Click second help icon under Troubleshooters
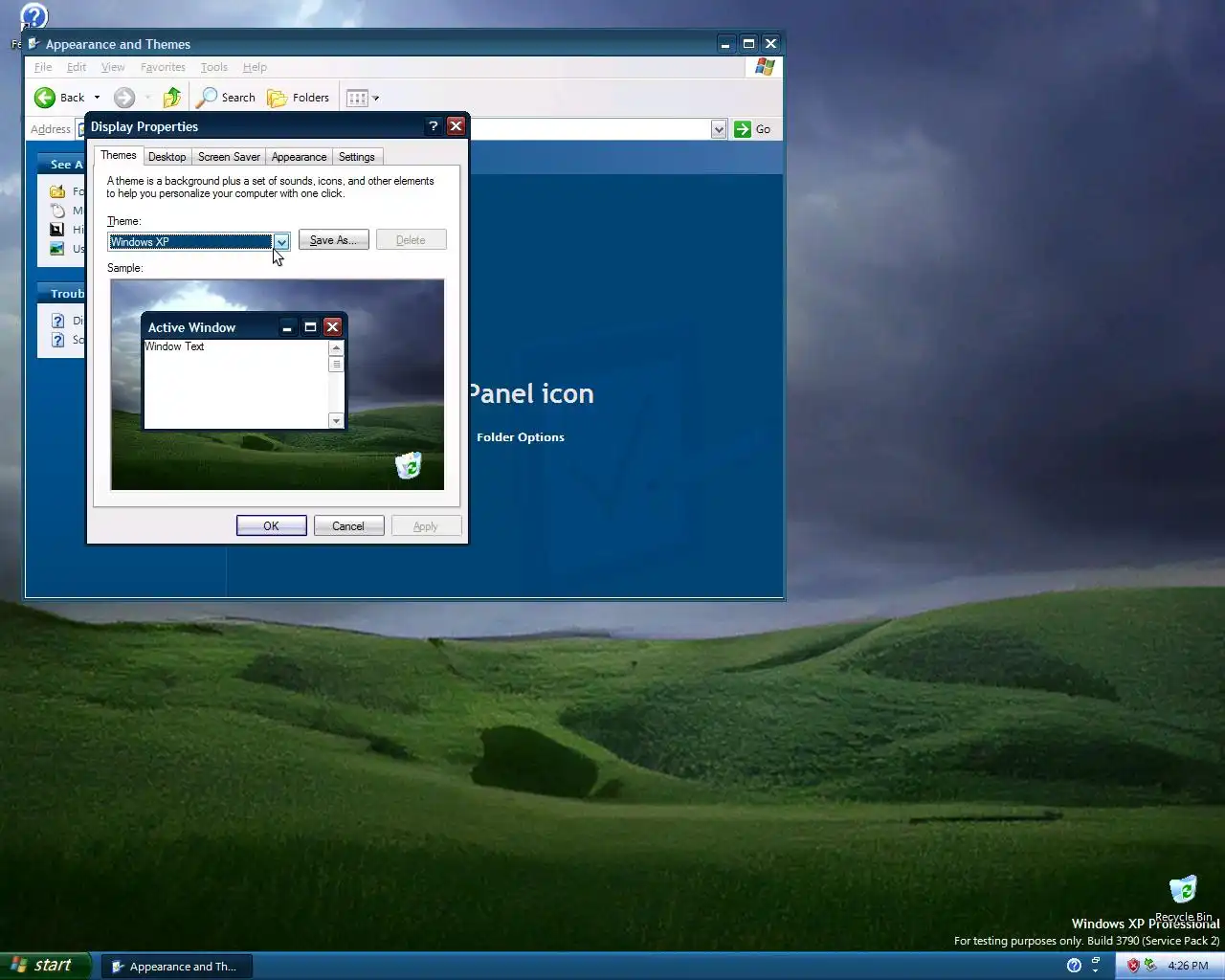The width and height of the screenshot is (1225, 980). coord(57,340)
